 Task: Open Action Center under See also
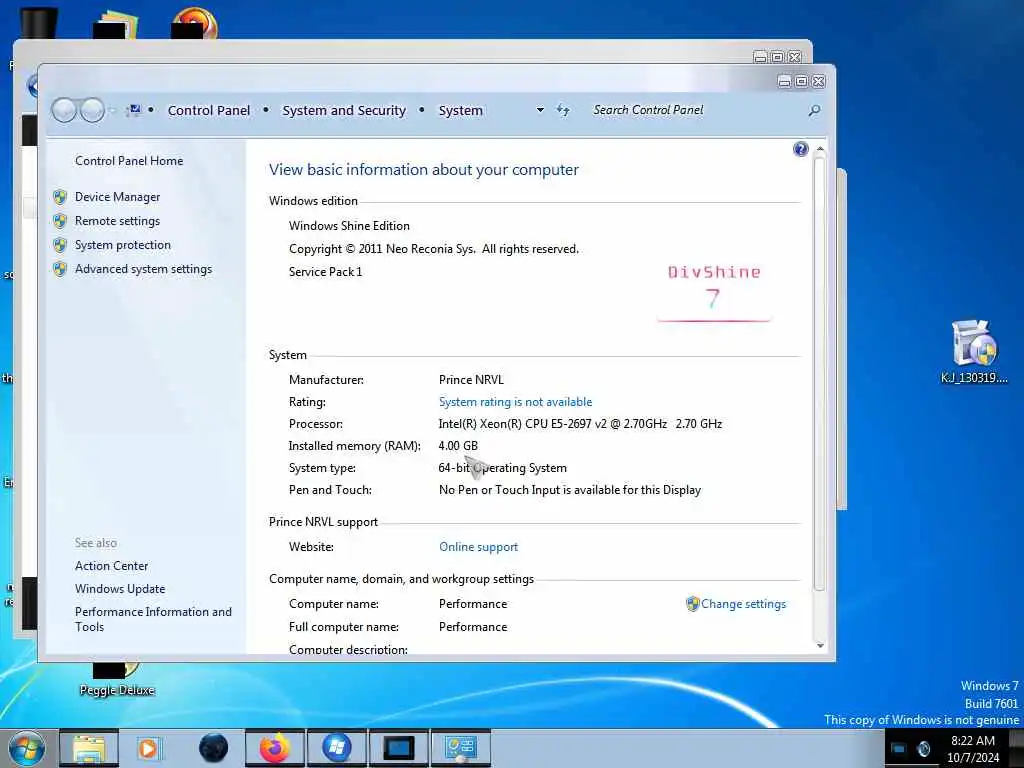tap(111, 566)
